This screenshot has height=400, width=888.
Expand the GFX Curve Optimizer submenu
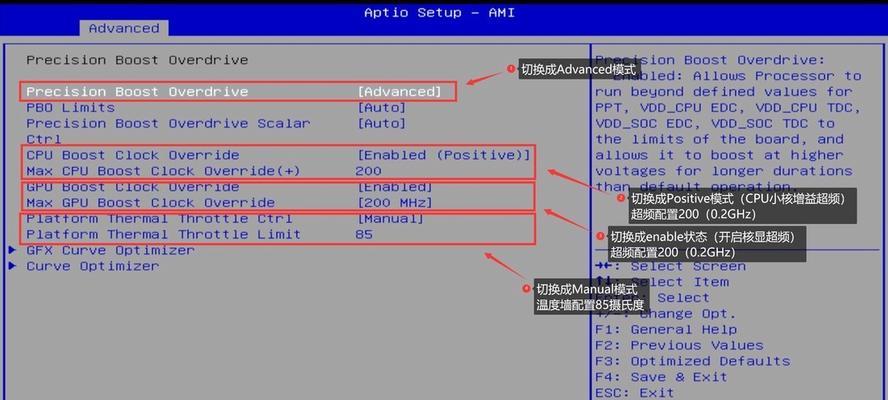[x=110, y=250]
